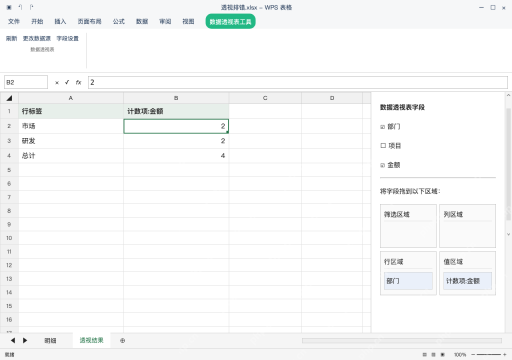
Task: Click the 更改数据源 button
Action: coord(37,38)
